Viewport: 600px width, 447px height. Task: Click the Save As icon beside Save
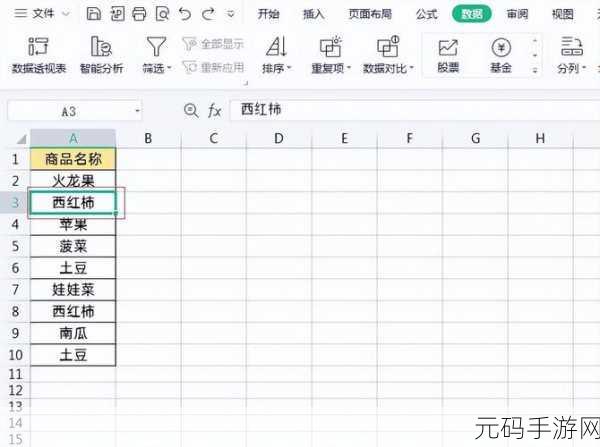click(117, 14)
